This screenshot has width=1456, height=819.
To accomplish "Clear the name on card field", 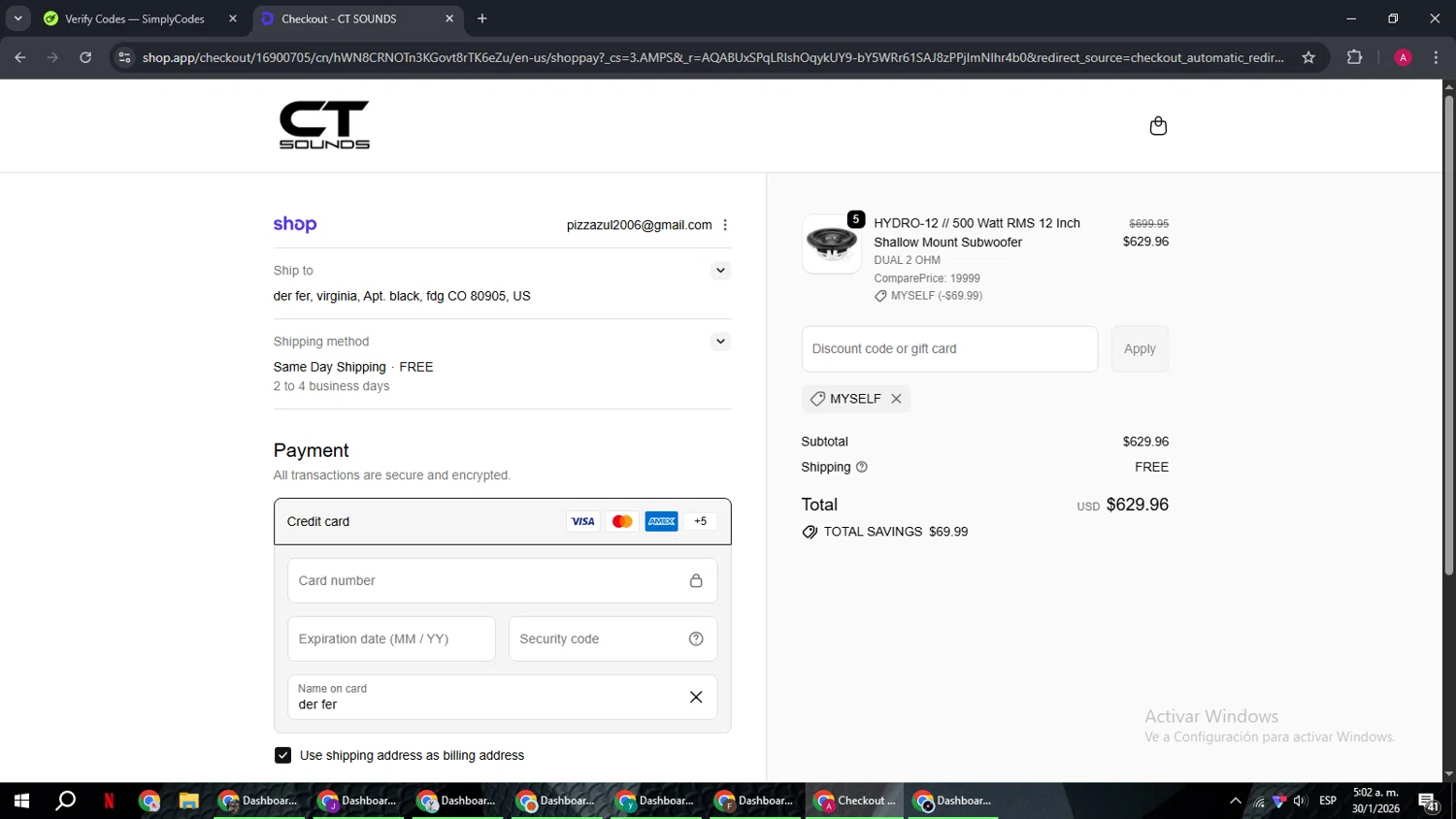I will [x=696, y=697].
